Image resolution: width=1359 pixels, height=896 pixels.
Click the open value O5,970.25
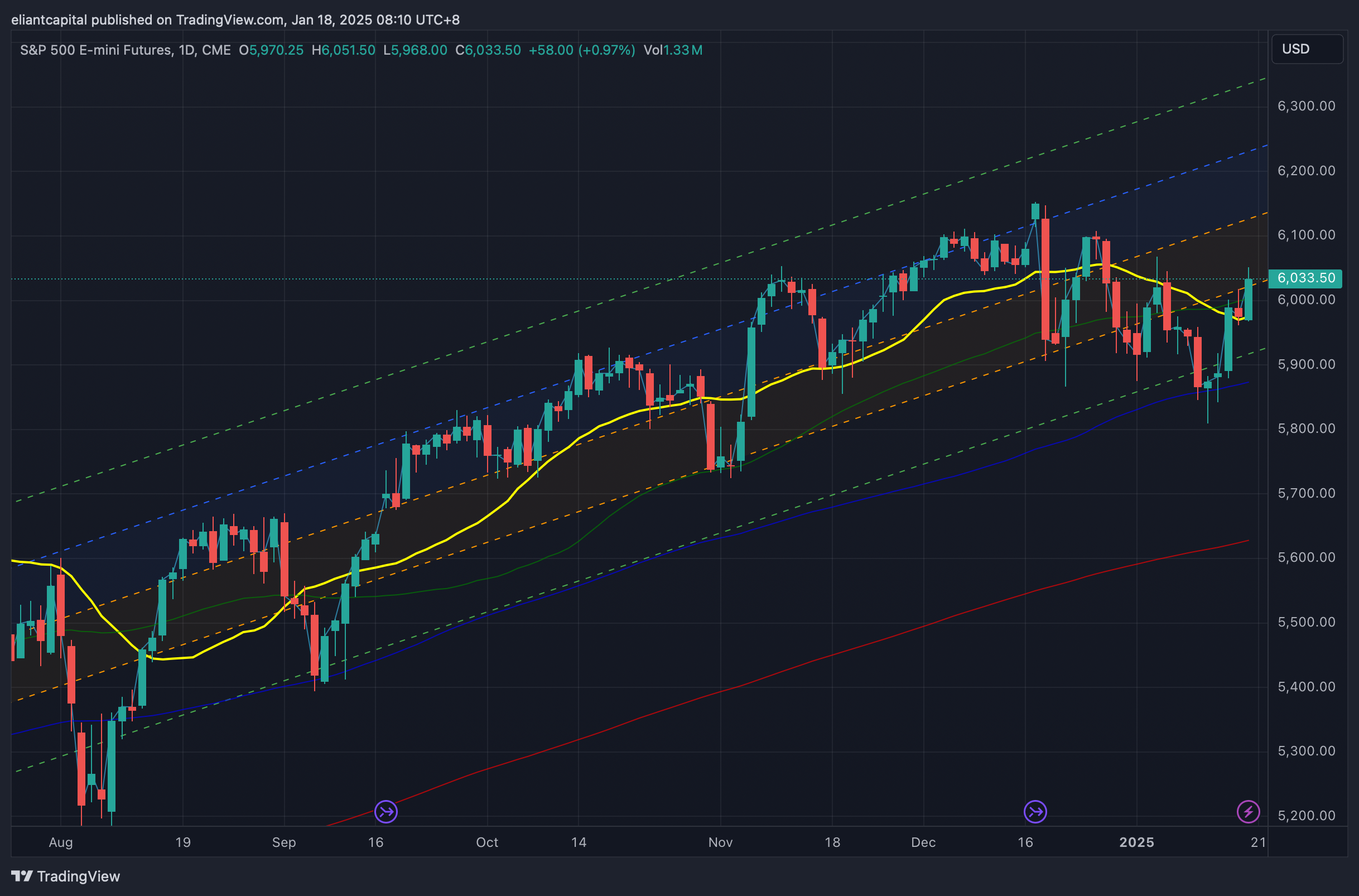coord(271,50)
